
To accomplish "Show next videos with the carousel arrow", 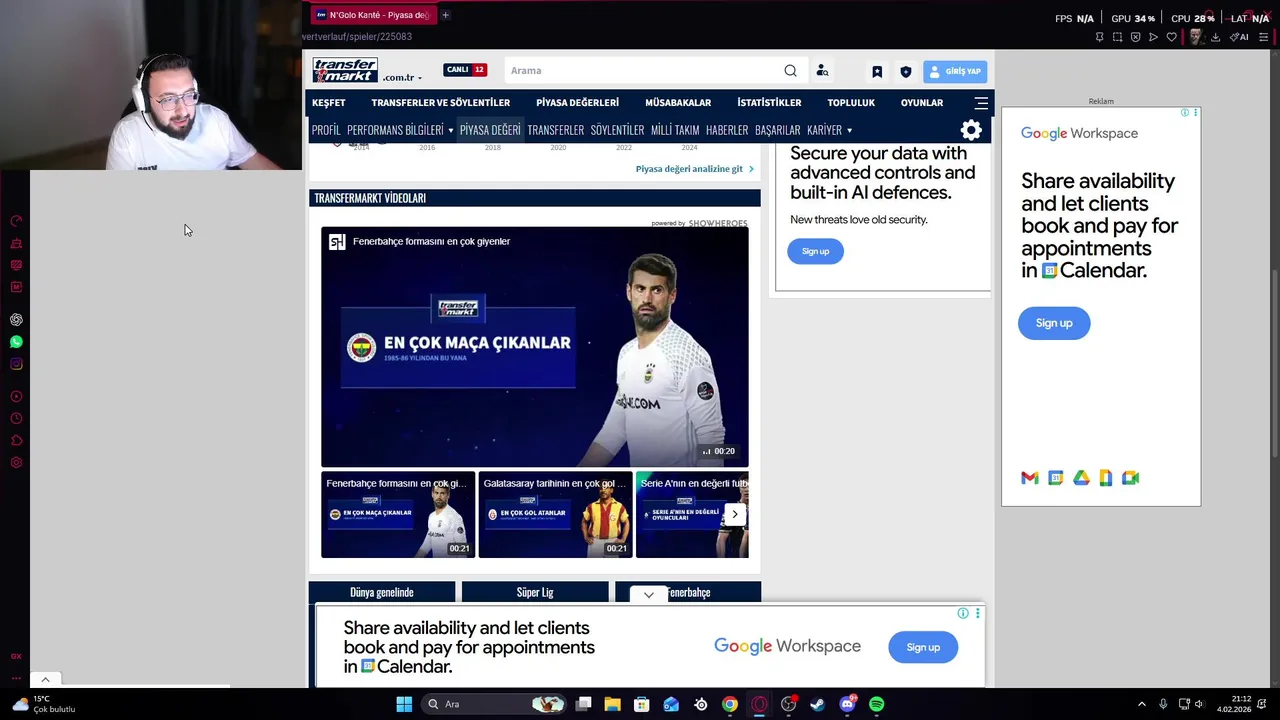I will coord(735,514).
